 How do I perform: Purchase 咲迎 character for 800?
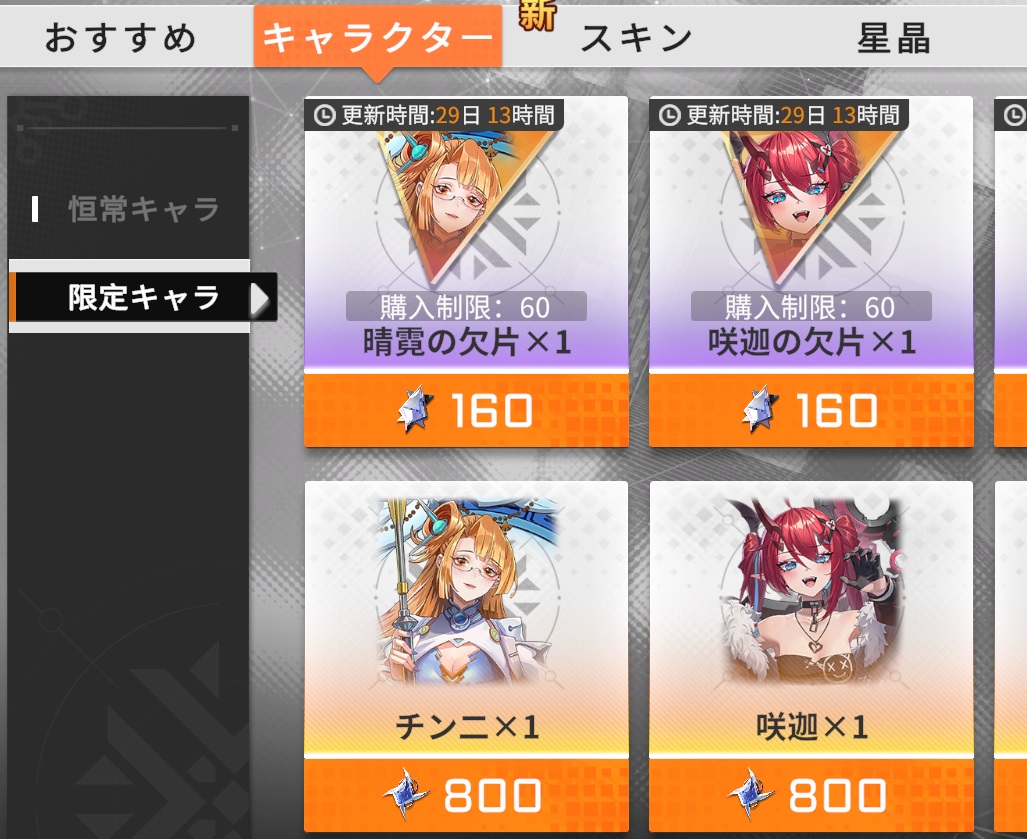811,795
